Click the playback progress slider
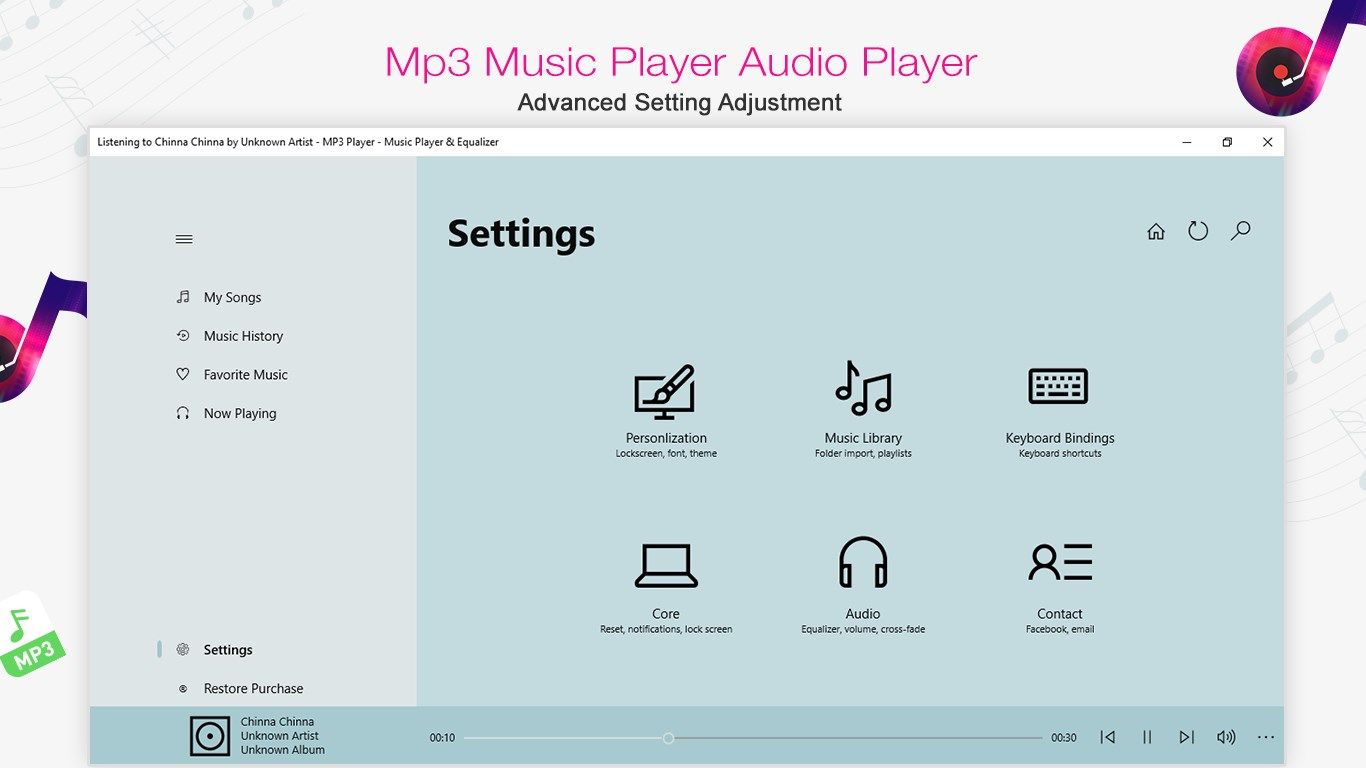Screen dimensions: 1366x768 [x=753, y=738]
